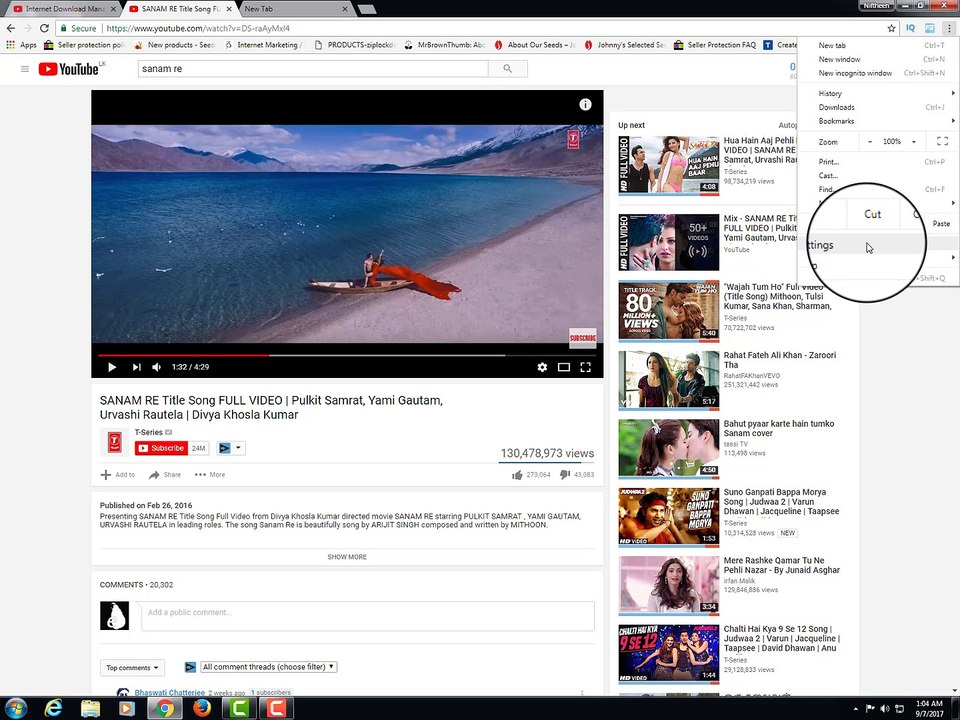Image resolution: width=960 pixels, height=720 pixels.
Task: Open Firefox from the taskbar
Action: coord(201,708)
